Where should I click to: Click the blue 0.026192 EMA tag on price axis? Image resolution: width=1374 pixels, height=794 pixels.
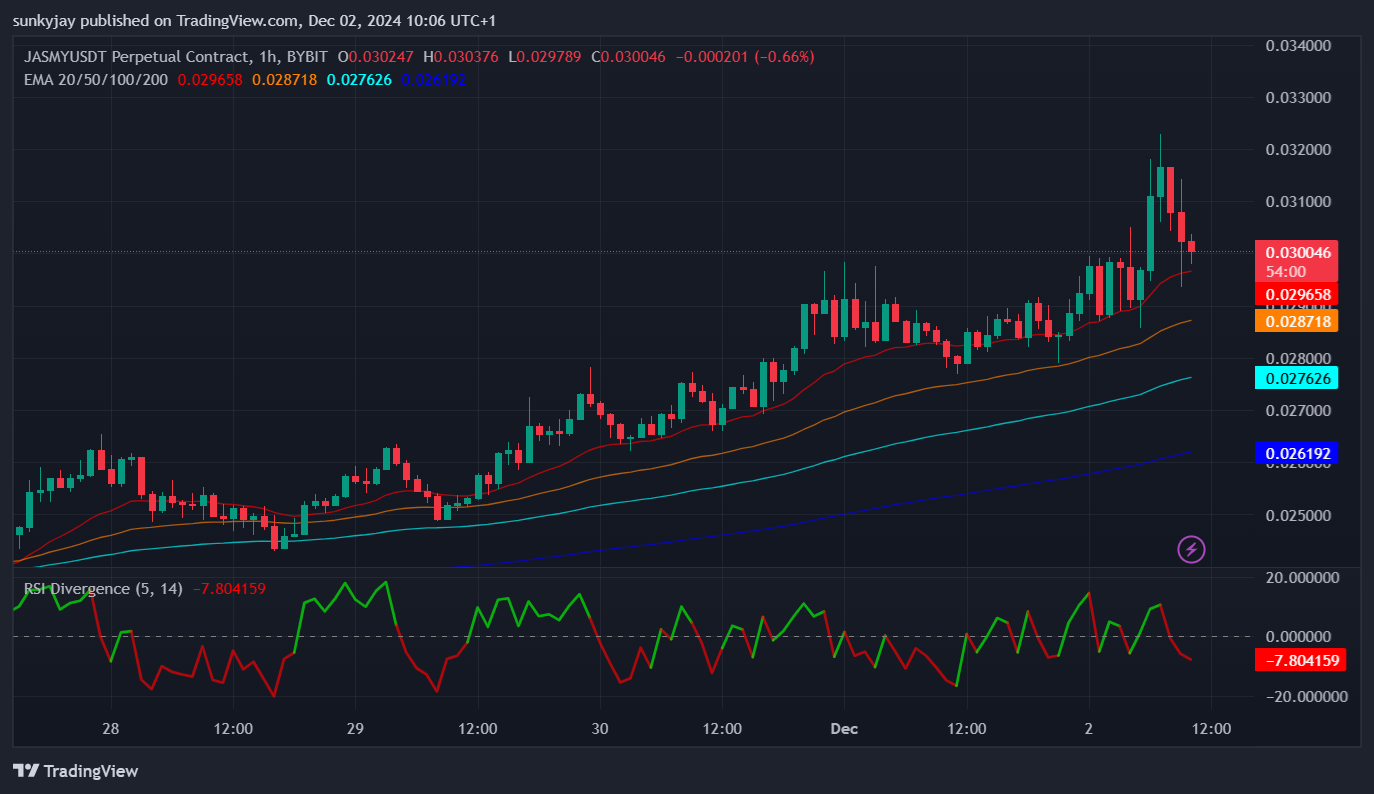coord(1296,453)
